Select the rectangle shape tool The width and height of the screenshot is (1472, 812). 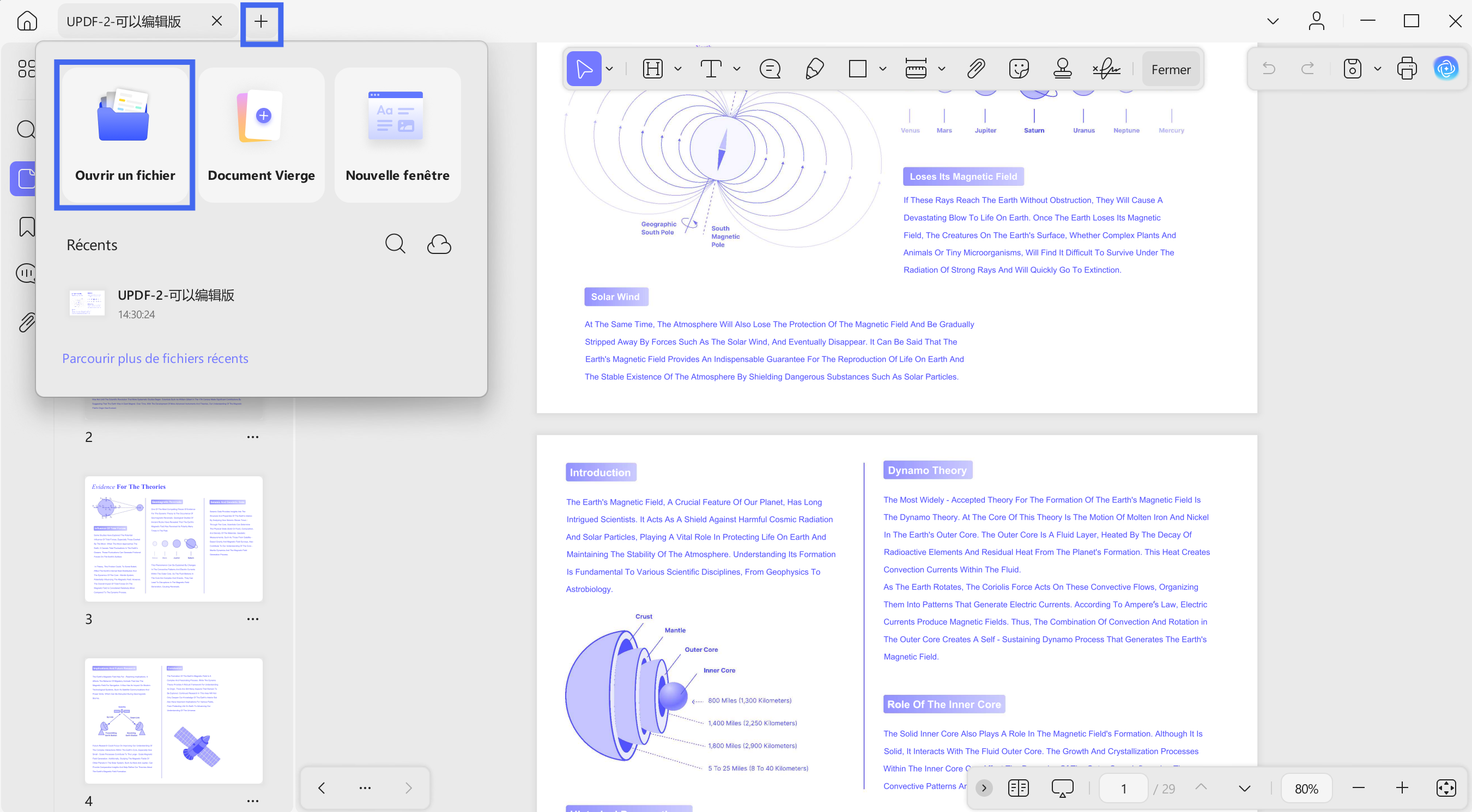pyautogui.click(x=857, y=69)
